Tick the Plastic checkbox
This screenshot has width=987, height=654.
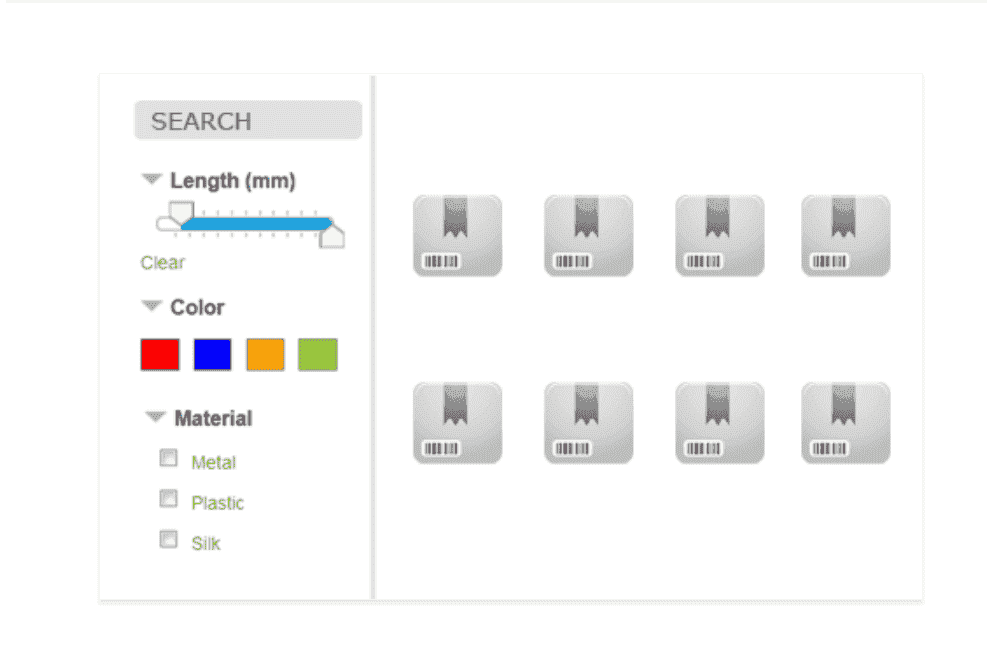(x=168, y=499)
